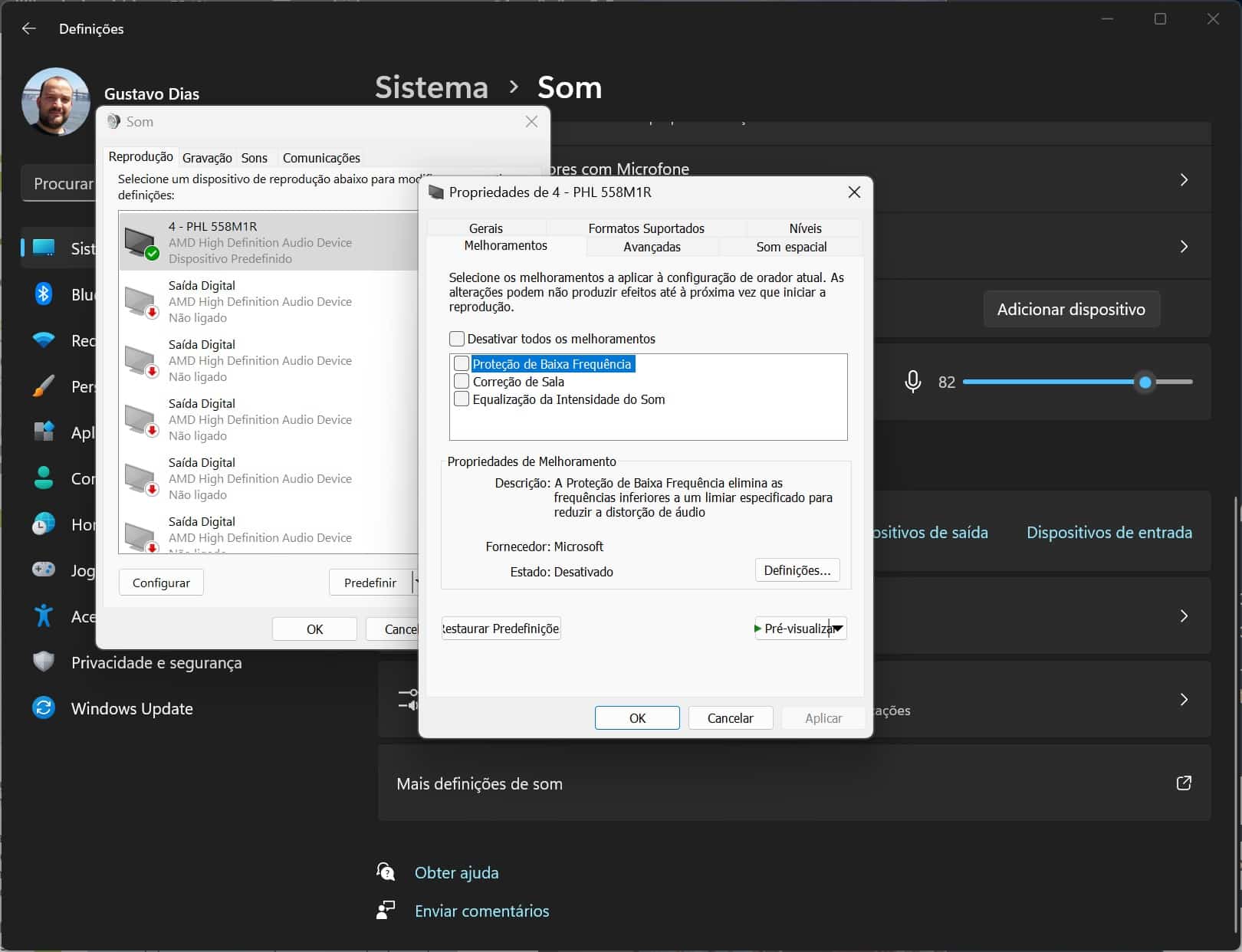
Task: Click the Adicionar dispositivo button
Action: pos(1070,310)
